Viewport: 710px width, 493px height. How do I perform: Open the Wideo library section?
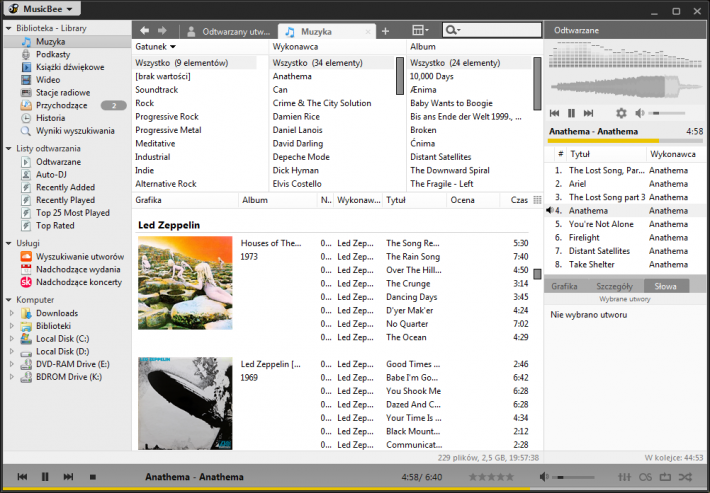point(48,80)
